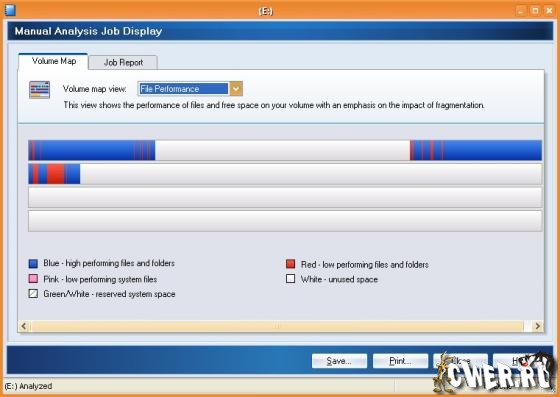Click the empty third row of the volume map
Image resolution: width=560 pixels, height=397 pixels.
point(285,197)
